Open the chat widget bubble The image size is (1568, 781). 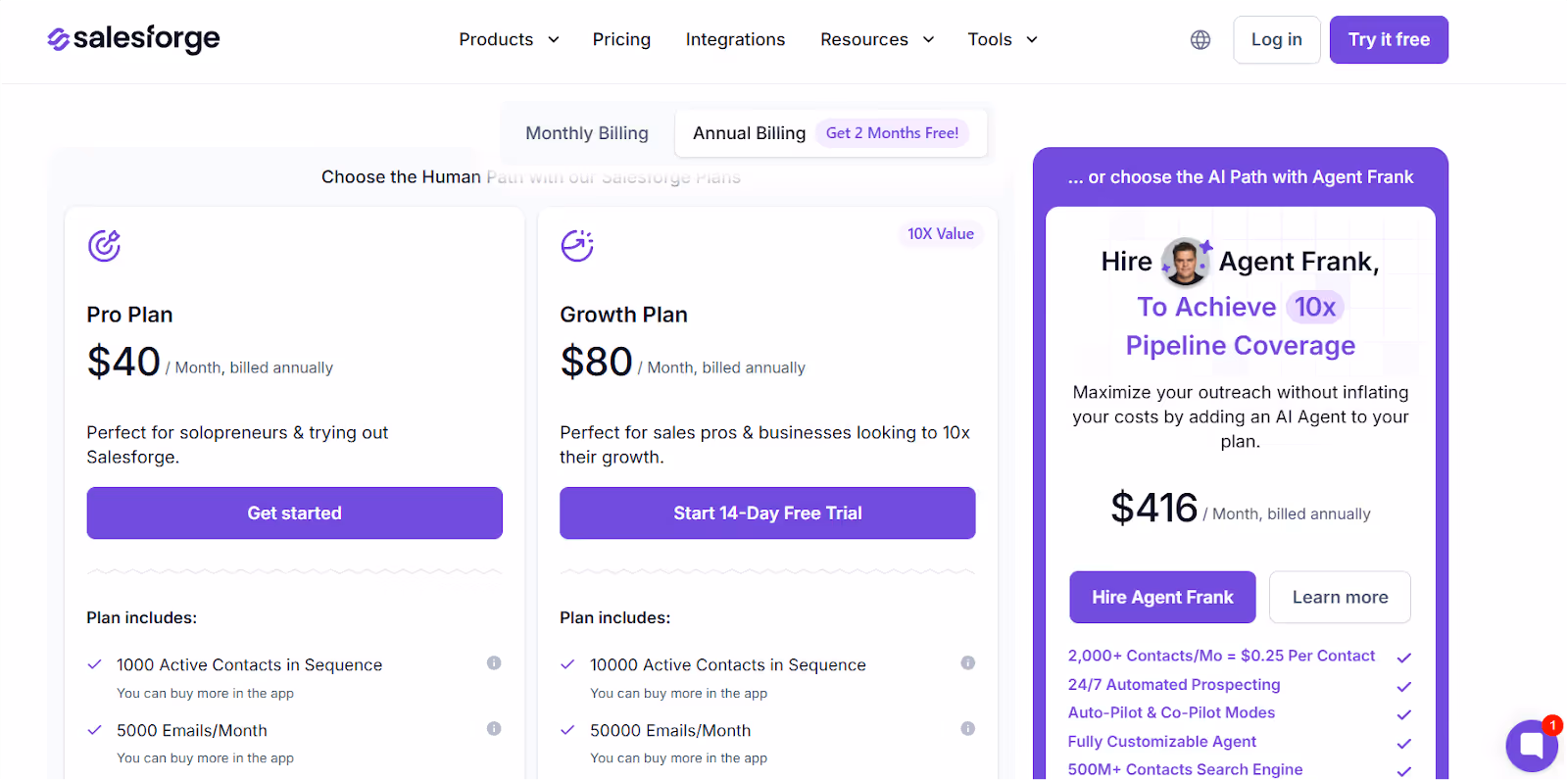click(1532, 746)
